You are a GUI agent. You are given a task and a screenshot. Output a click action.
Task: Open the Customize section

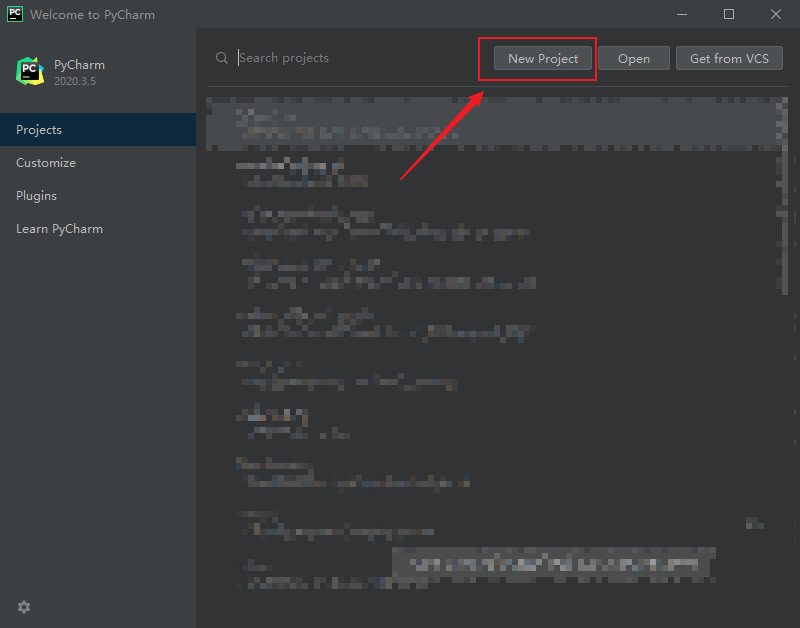pyautogui.click(x=98, y=163)
